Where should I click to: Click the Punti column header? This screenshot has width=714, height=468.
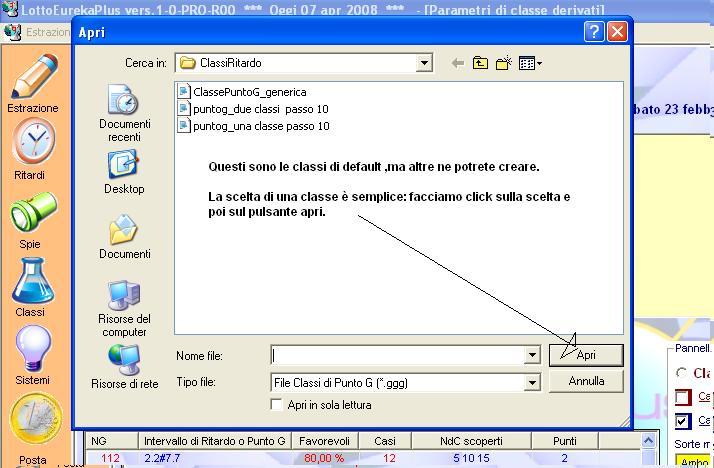tap(565, 441)
